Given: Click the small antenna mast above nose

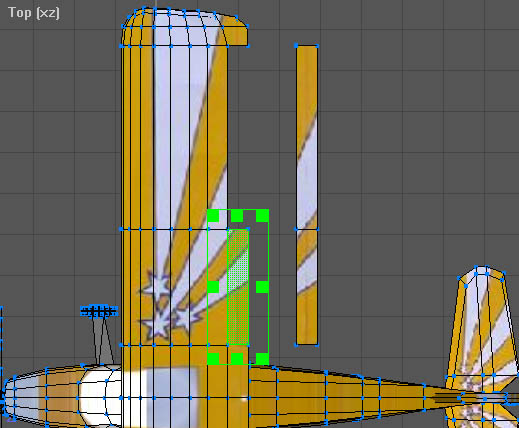Looking at the screenshot, I should [100, 334].
